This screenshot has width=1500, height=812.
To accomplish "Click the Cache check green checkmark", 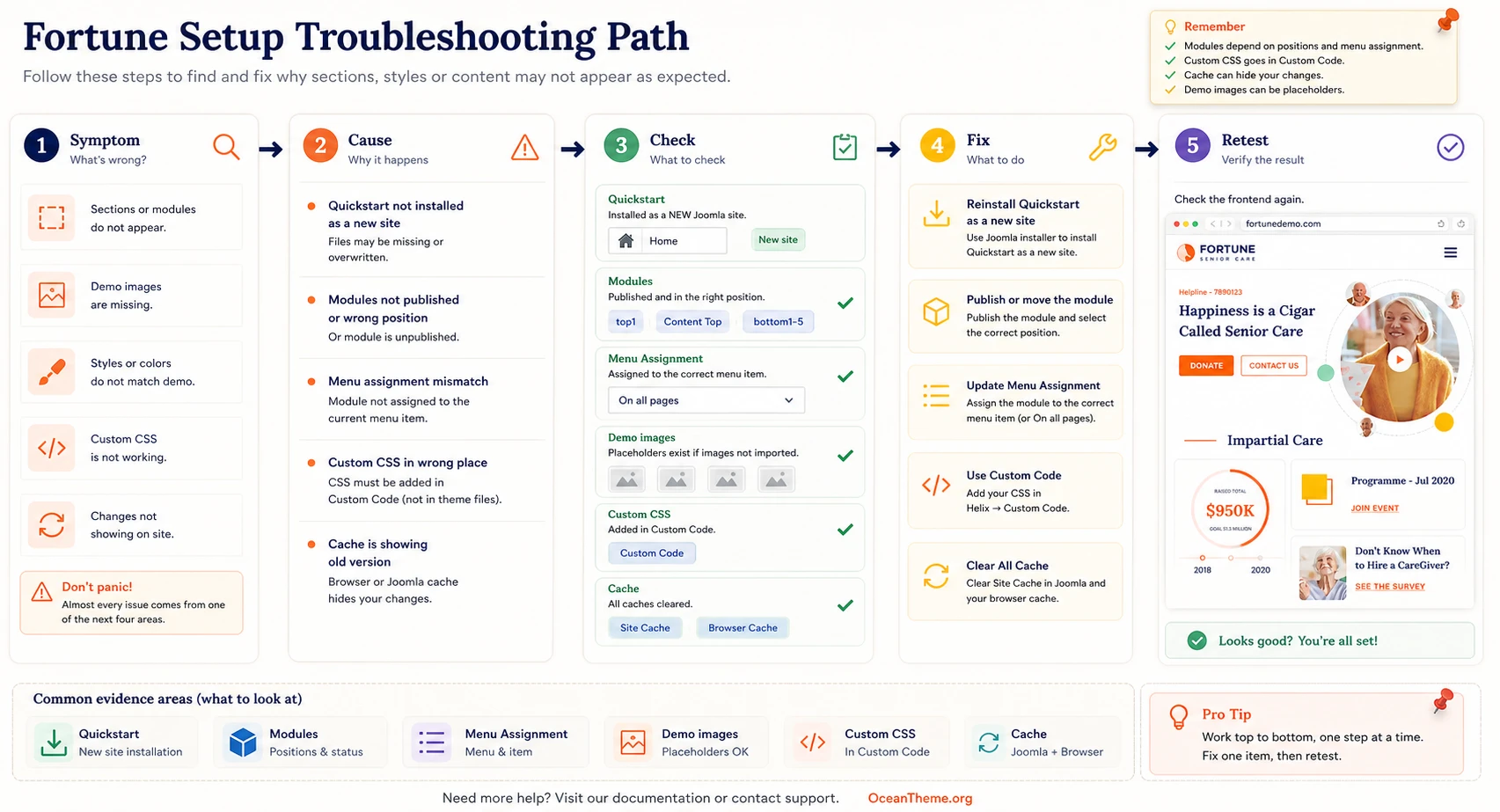I will [x=845, y=605].
